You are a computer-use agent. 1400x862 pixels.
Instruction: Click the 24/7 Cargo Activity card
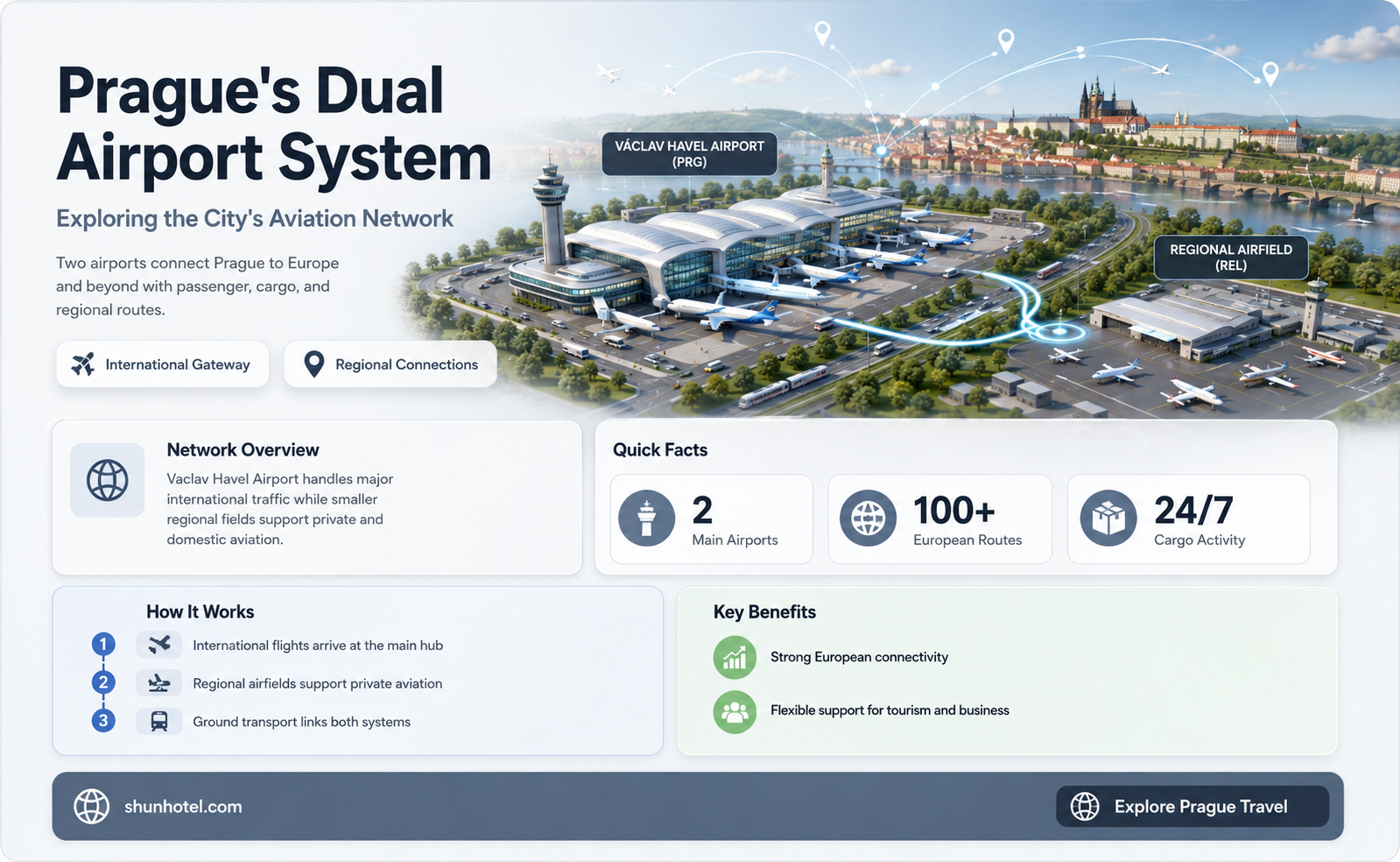1188,519
